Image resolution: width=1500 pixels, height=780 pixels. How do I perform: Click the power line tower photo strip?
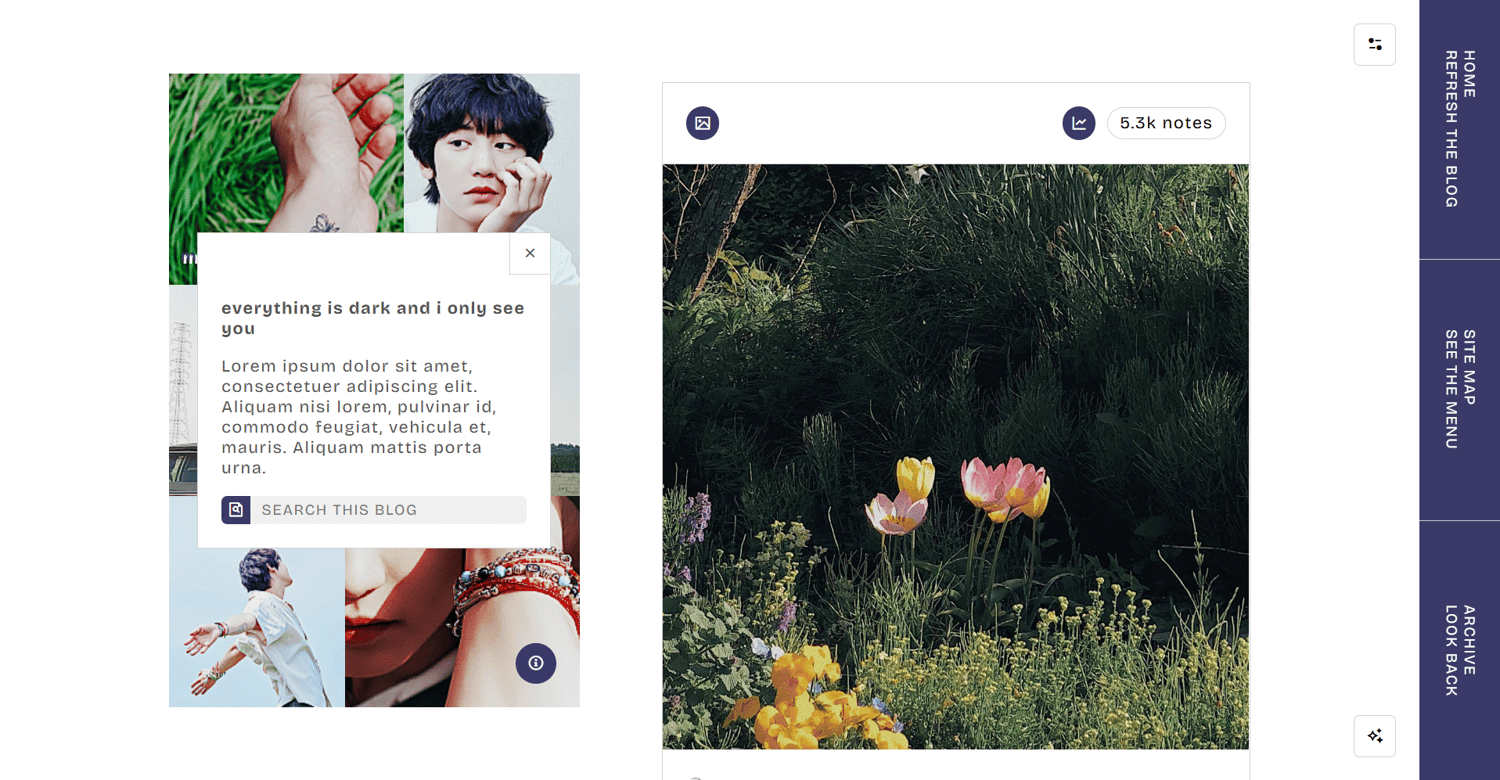[183, 390]
